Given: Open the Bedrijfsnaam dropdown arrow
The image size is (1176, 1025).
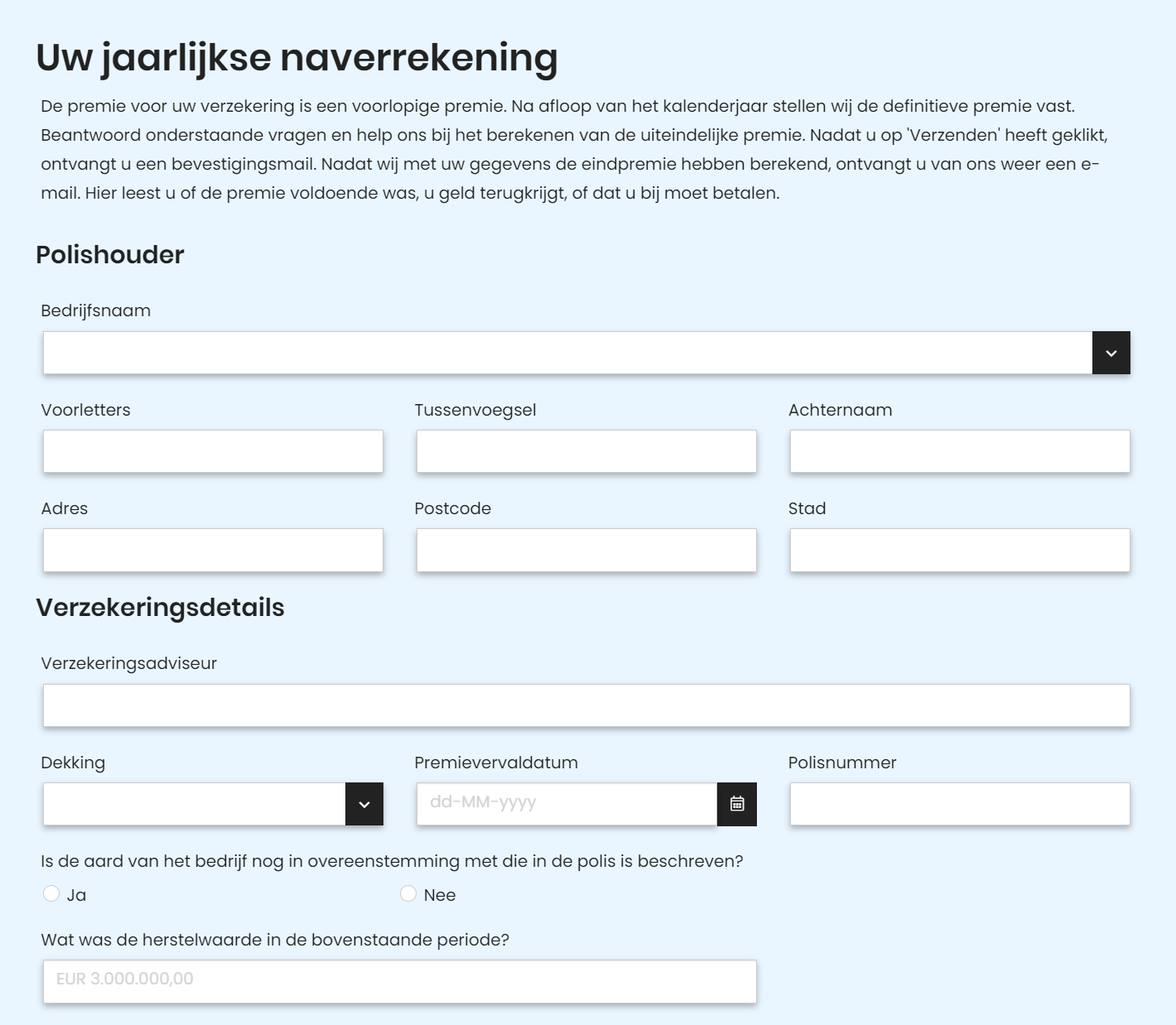Looking at the screenshot, I should coord(1111,353).
